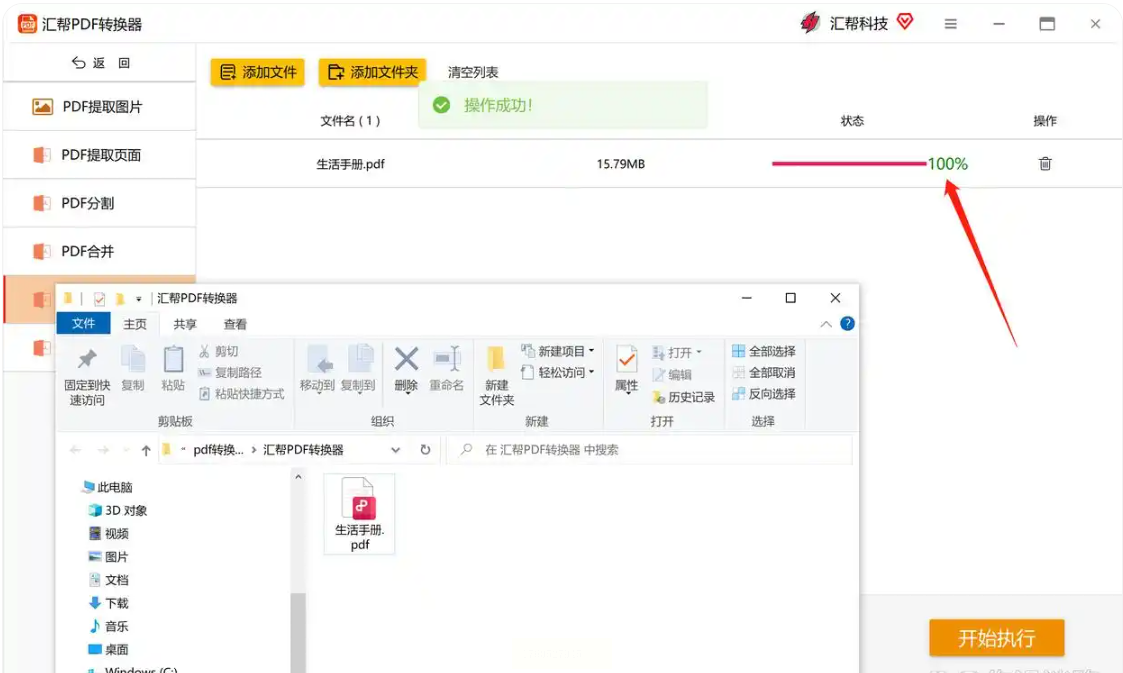The width and height of the screenshot is (1123, 673).
Task: Expand the 新建项目 dropdown
Action: [558, 351]
